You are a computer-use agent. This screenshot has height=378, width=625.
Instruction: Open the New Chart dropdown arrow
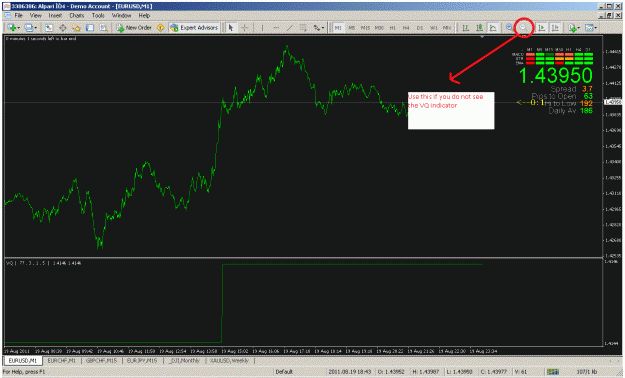click(x=18, y=28)
